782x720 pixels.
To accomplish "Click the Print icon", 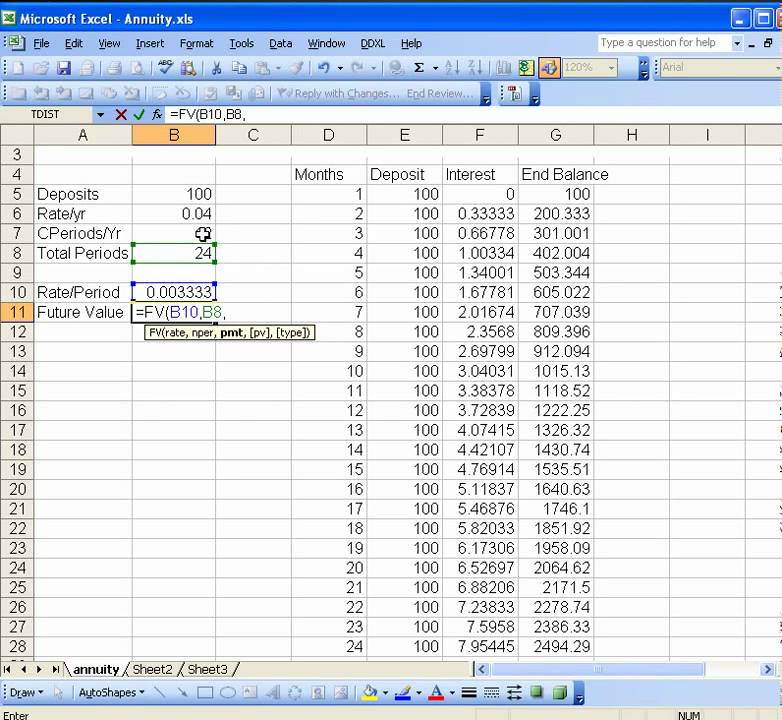I will pos(114,68).
